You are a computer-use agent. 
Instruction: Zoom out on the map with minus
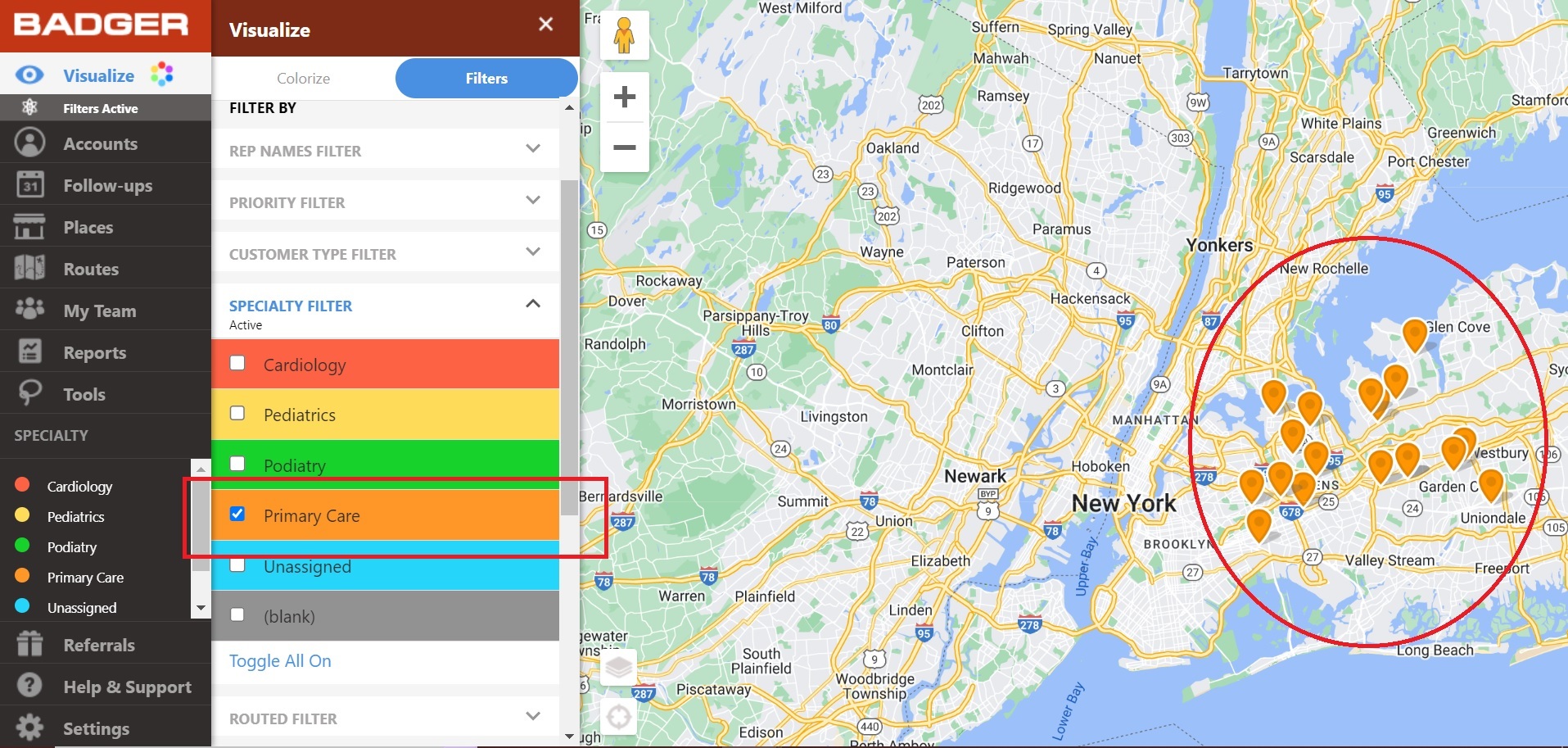coord(625,147)
